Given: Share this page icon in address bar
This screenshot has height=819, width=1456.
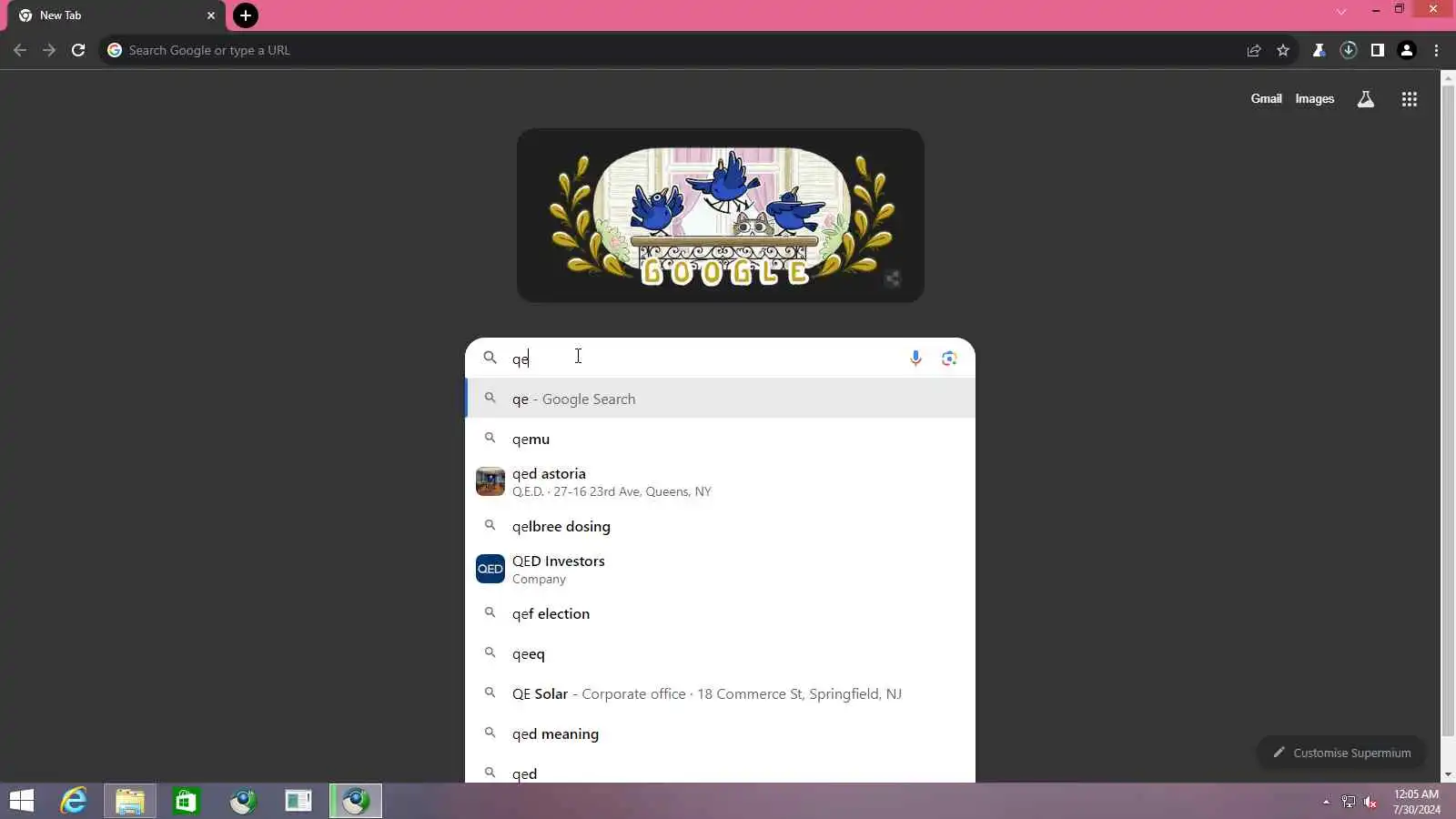Looking at the screenshot, I should click(x=1254, y=50).
